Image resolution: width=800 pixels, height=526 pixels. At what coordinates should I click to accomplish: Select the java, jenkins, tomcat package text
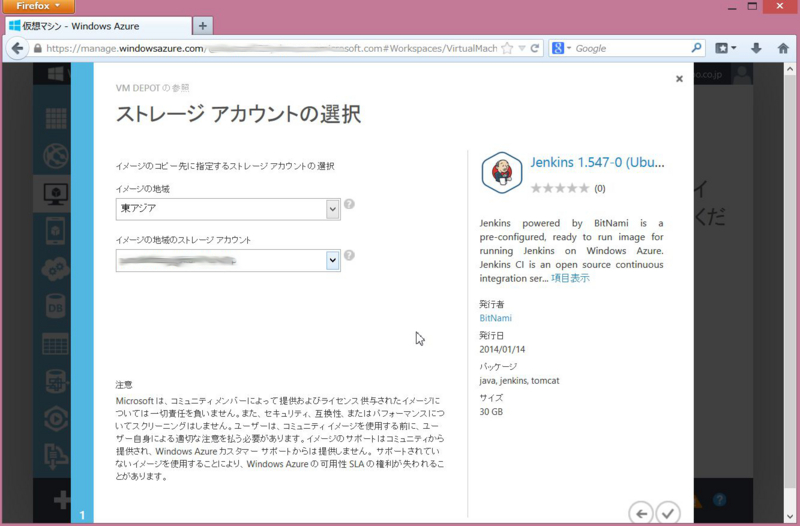pyautogui.click(x=519, y=381)
